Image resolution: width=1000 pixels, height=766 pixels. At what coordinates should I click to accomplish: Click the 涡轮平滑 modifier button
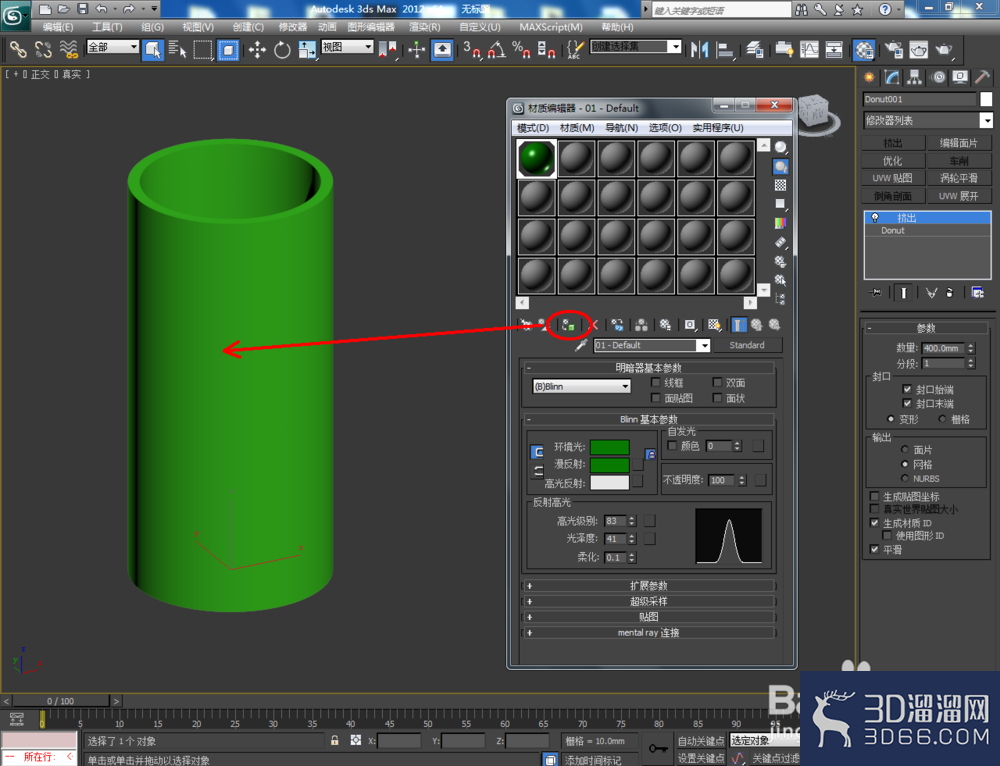click(x=959, y=178)
